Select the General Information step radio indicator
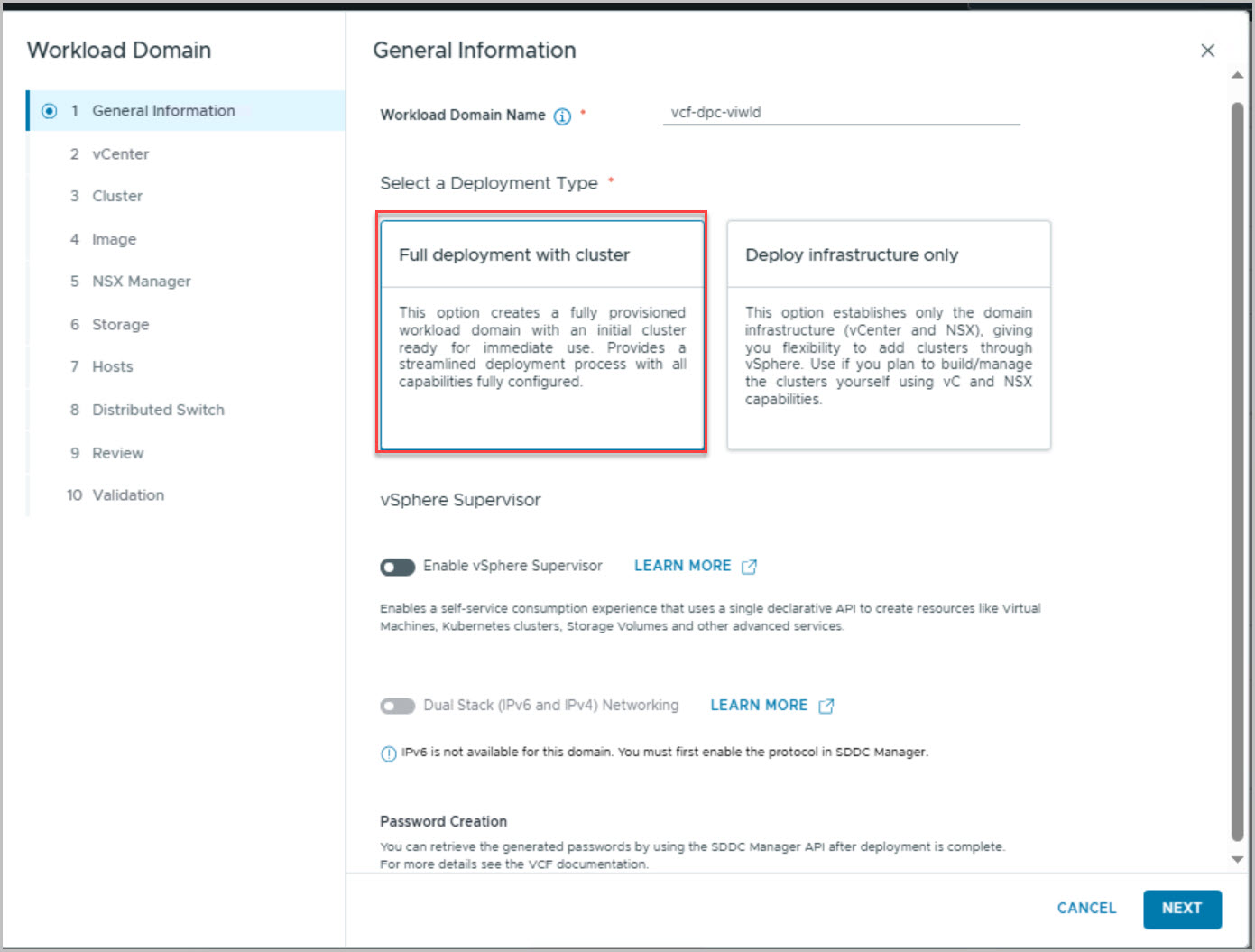The height and width of the screenshot is (952, 1255). [50, 111]
